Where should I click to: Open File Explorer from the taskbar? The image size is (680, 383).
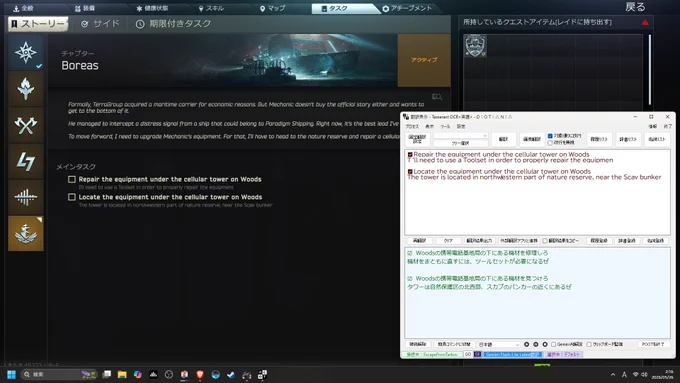click(122, 375)
